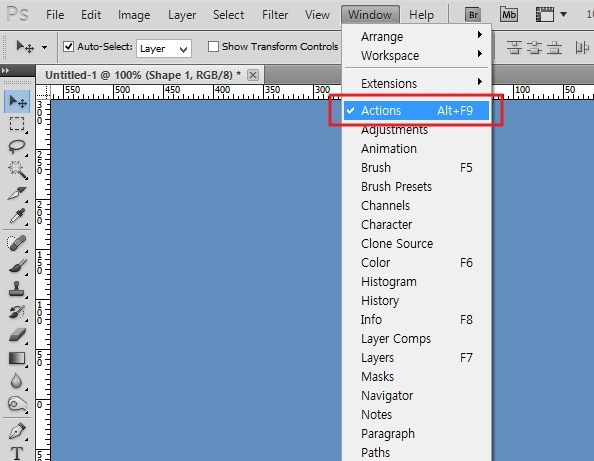The image size is (594, 461).
Task: Select the Gradient tool
Action: pyautogui.click(x=17, y=358)
